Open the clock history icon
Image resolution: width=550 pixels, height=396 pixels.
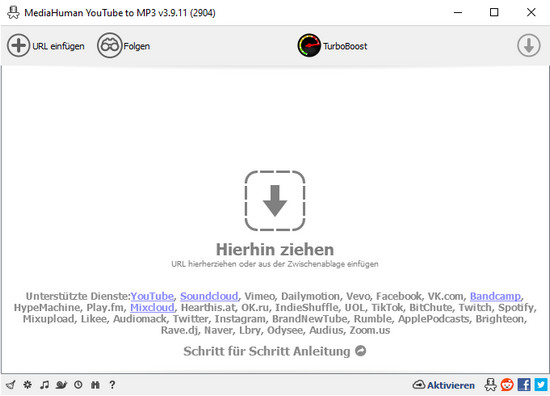point(78,385)
